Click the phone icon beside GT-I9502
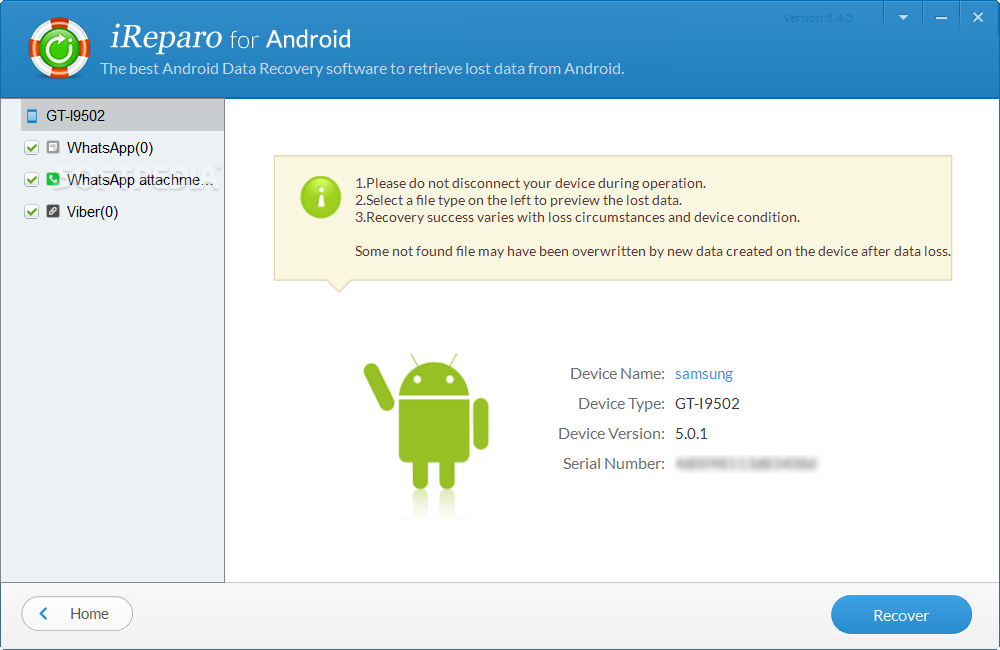This screenshot has width=1000, height=650. [x=32, y=116]
